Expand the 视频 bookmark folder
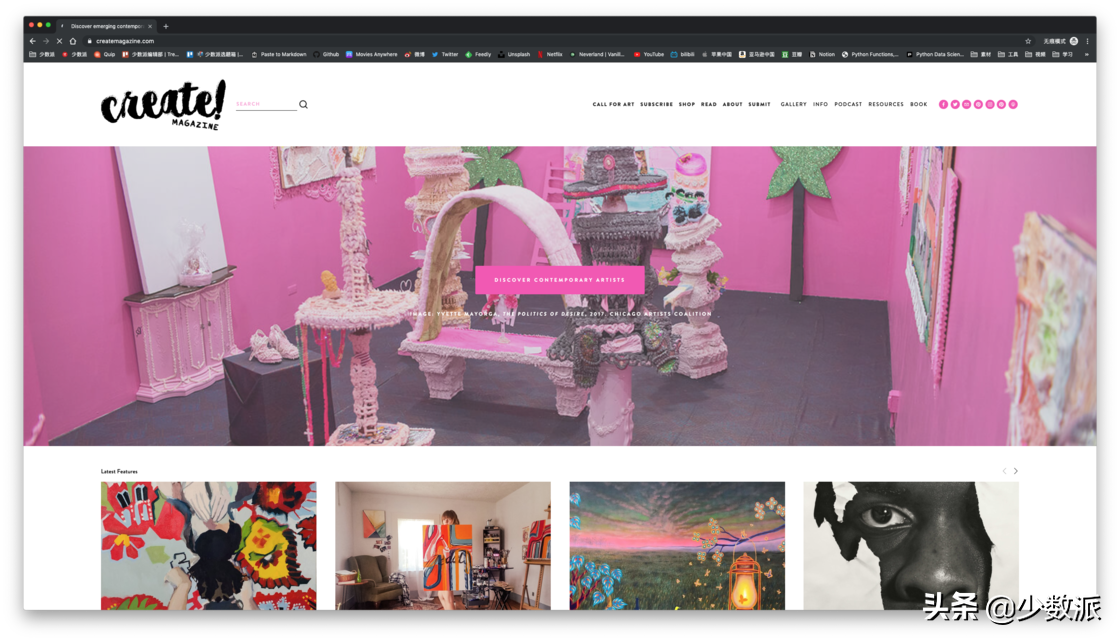 [x=1035, y=54]
